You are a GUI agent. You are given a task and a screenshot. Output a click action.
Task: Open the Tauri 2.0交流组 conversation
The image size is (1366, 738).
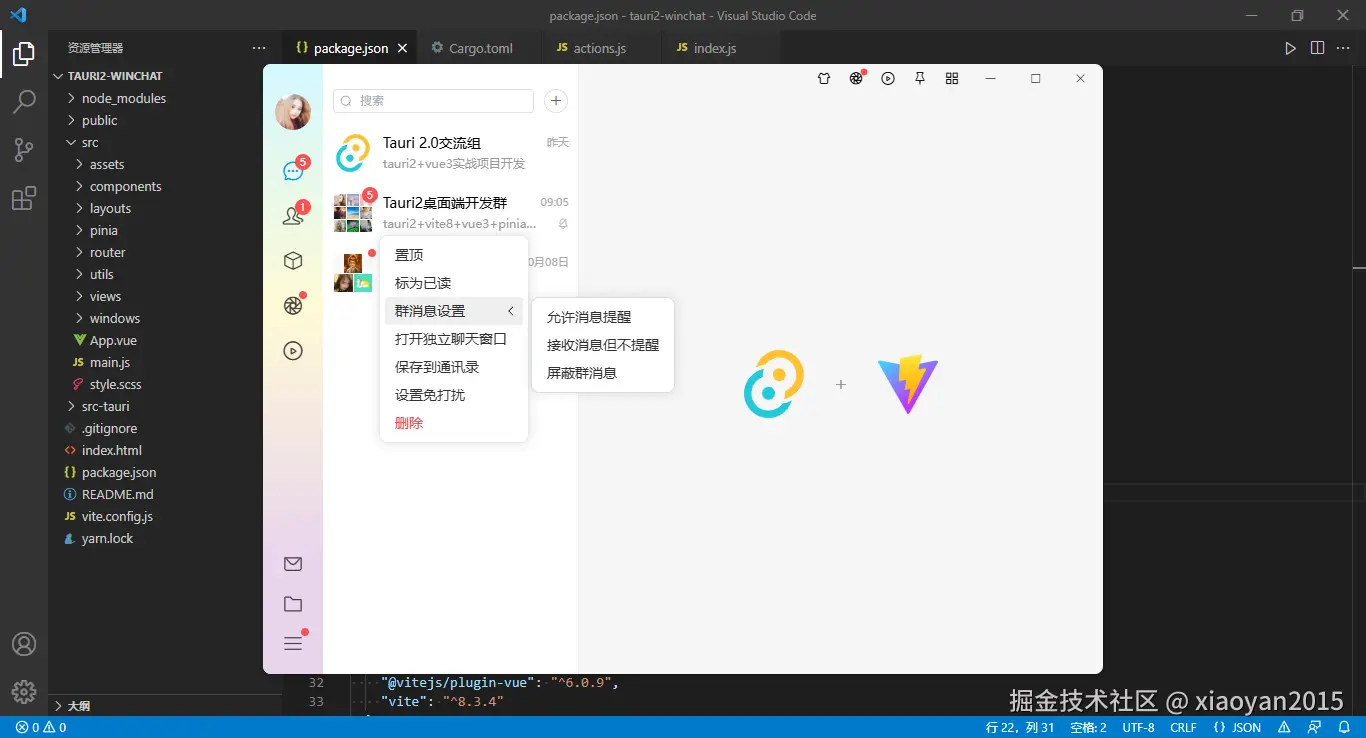pyautogui.click(x=451, y=153)
